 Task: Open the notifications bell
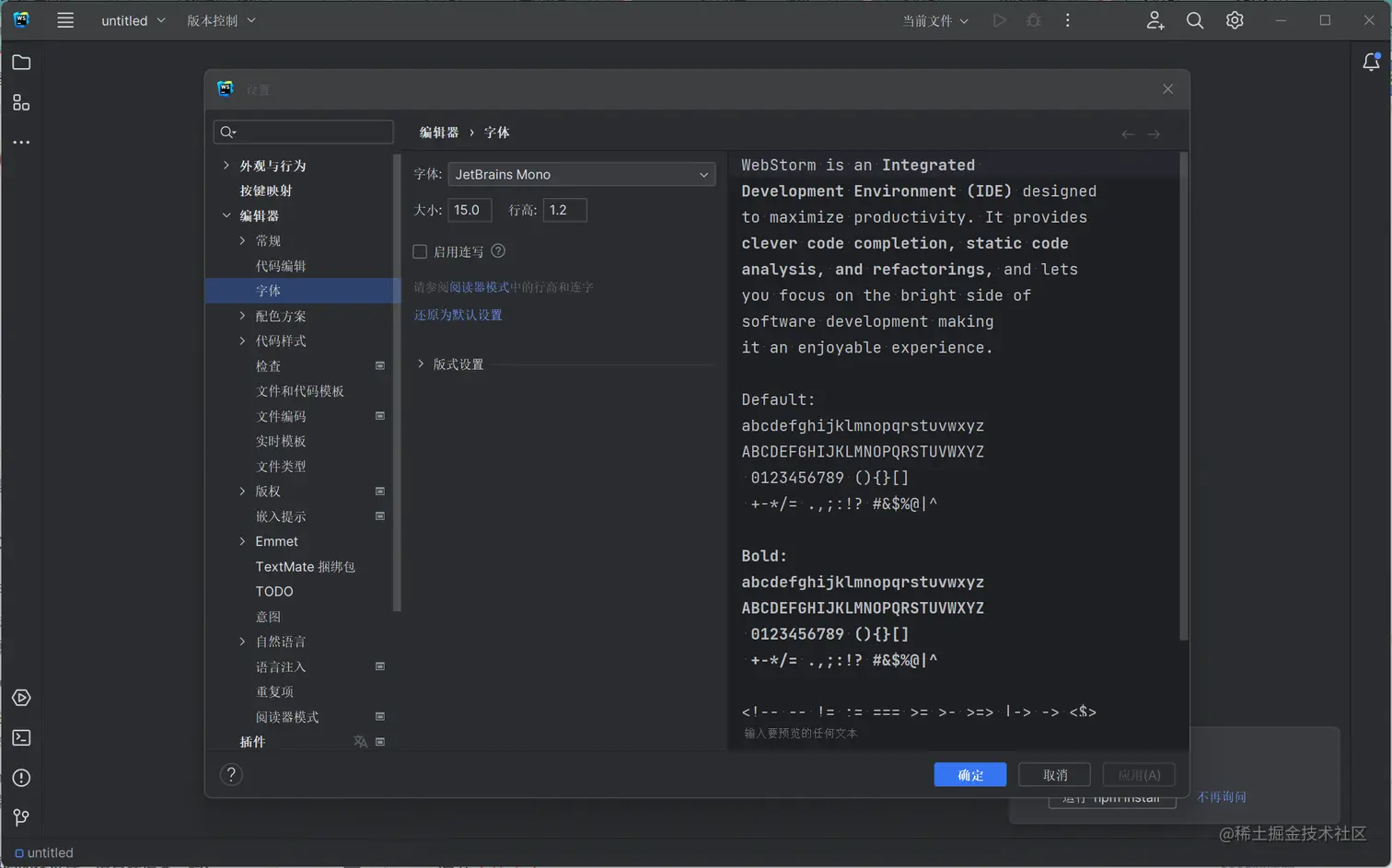click(1371, 61)
